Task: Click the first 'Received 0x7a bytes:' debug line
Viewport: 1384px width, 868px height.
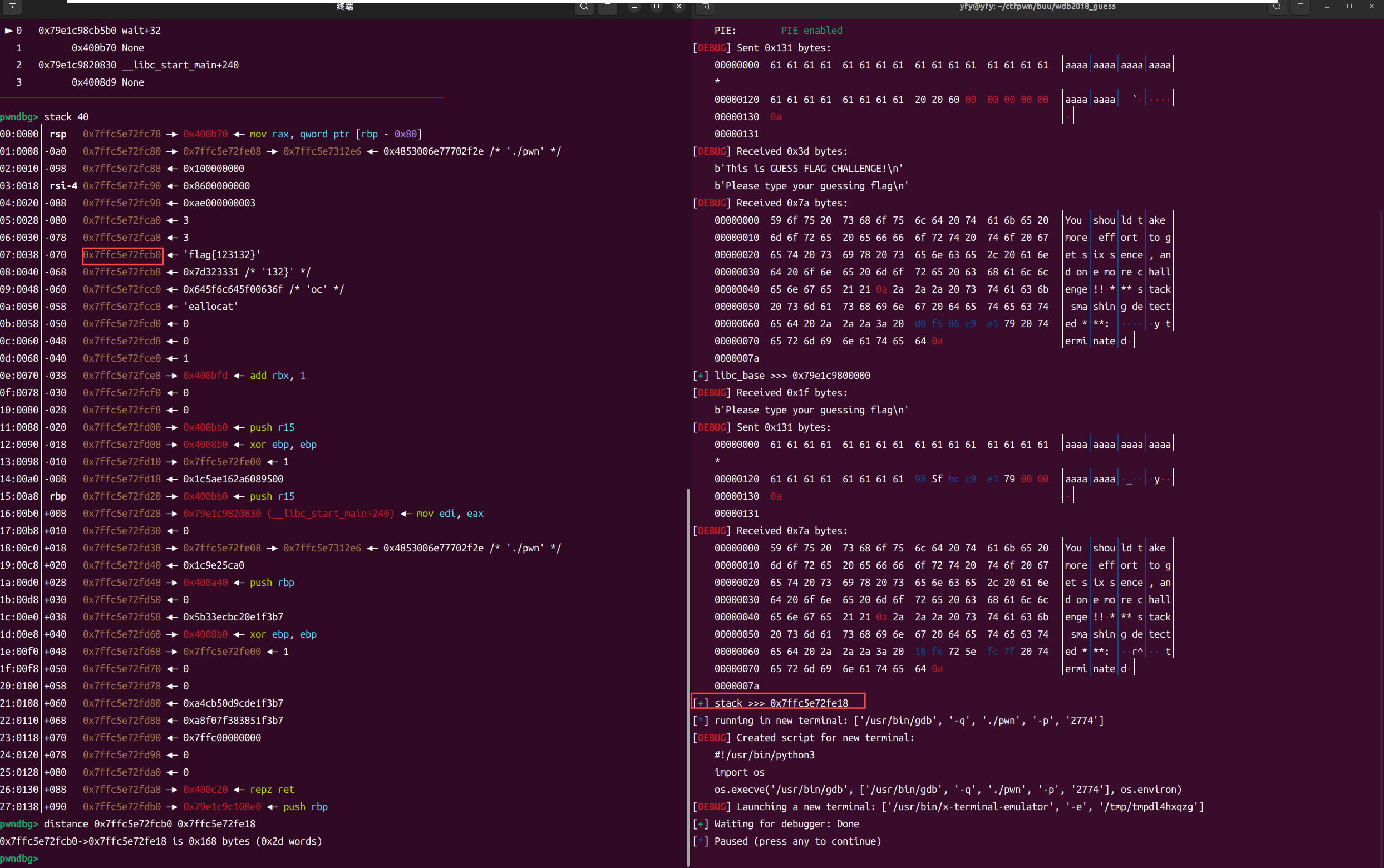Action: point(770,203)
